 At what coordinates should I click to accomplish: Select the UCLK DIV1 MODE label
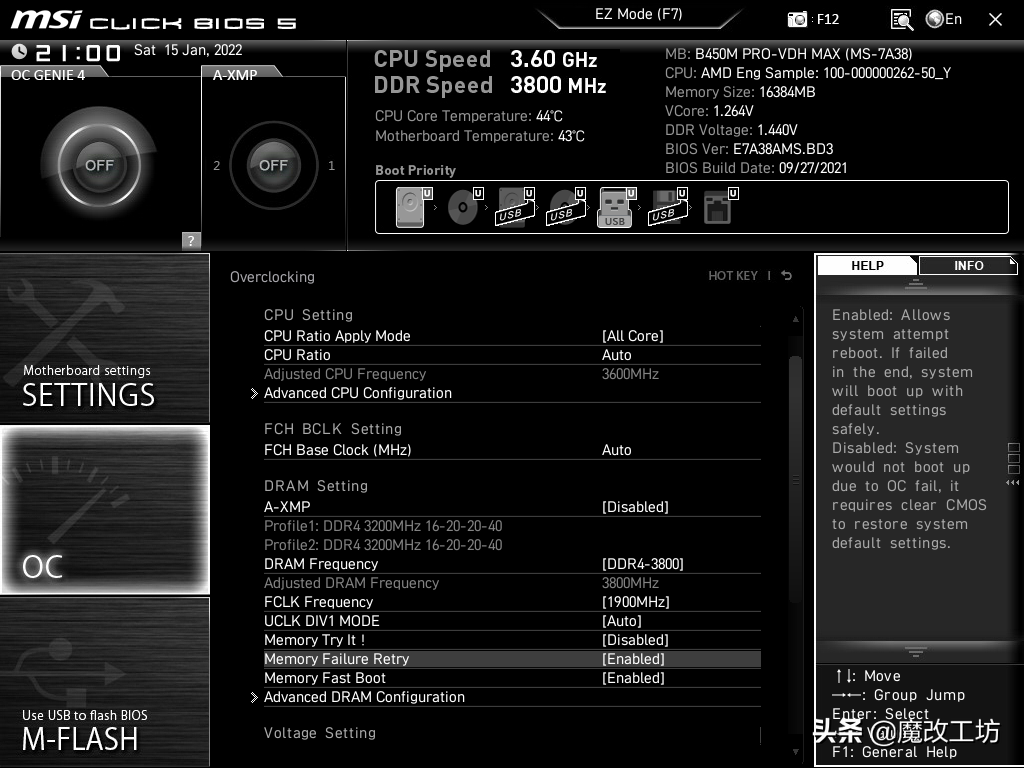(321, 620)
